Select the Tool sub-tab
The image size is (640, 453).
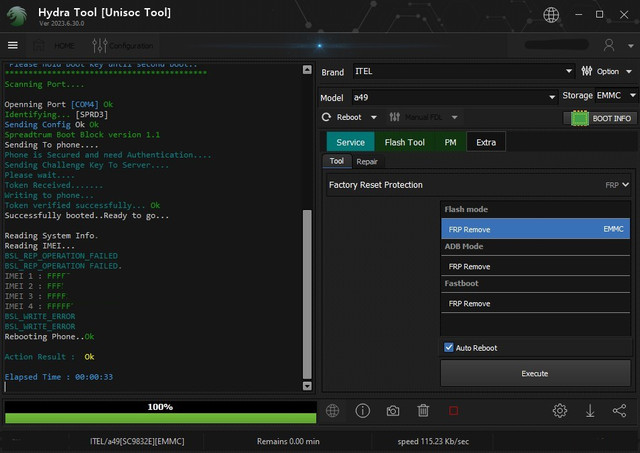337,161
